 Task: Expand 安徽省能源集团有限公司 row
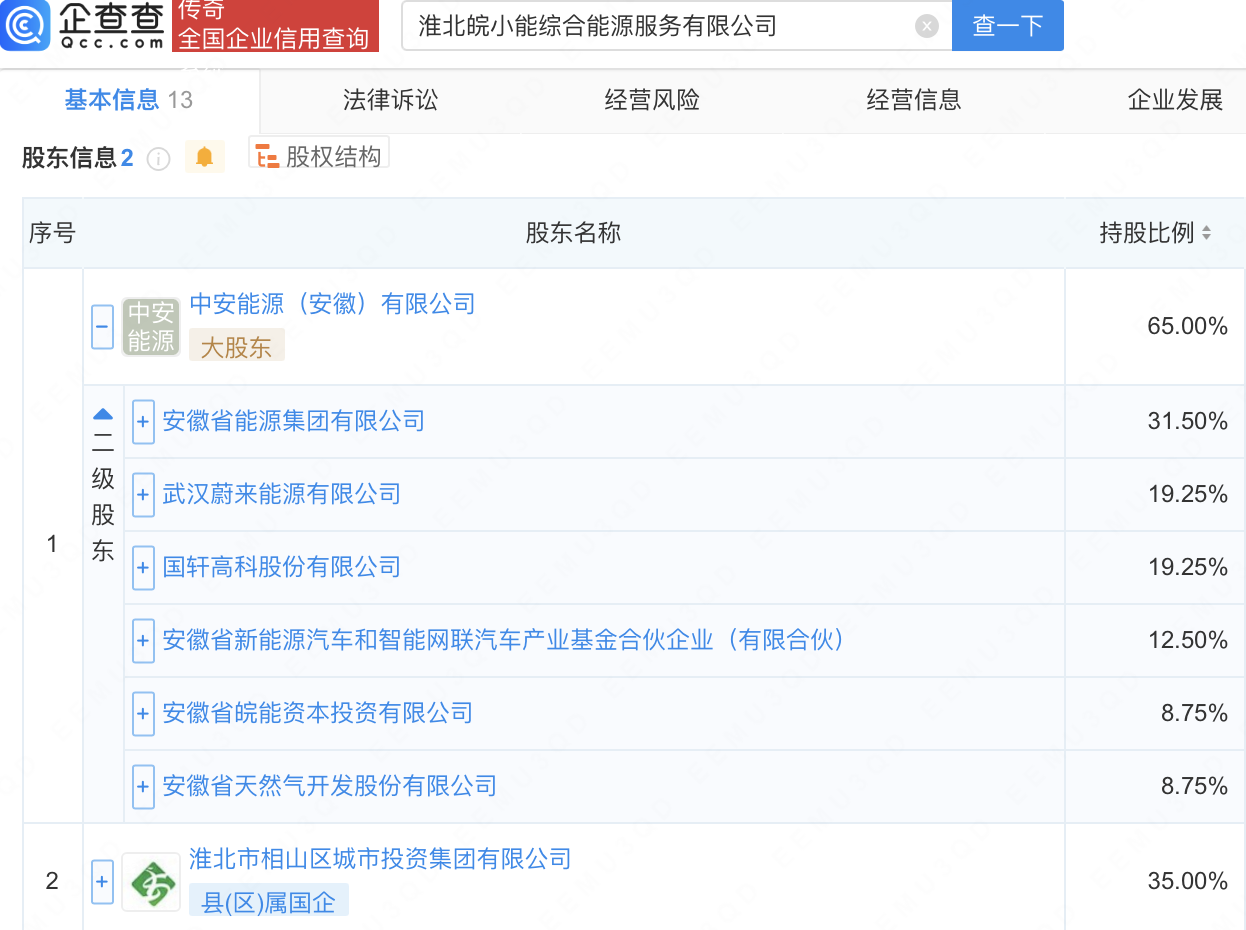tap(143, 421)
